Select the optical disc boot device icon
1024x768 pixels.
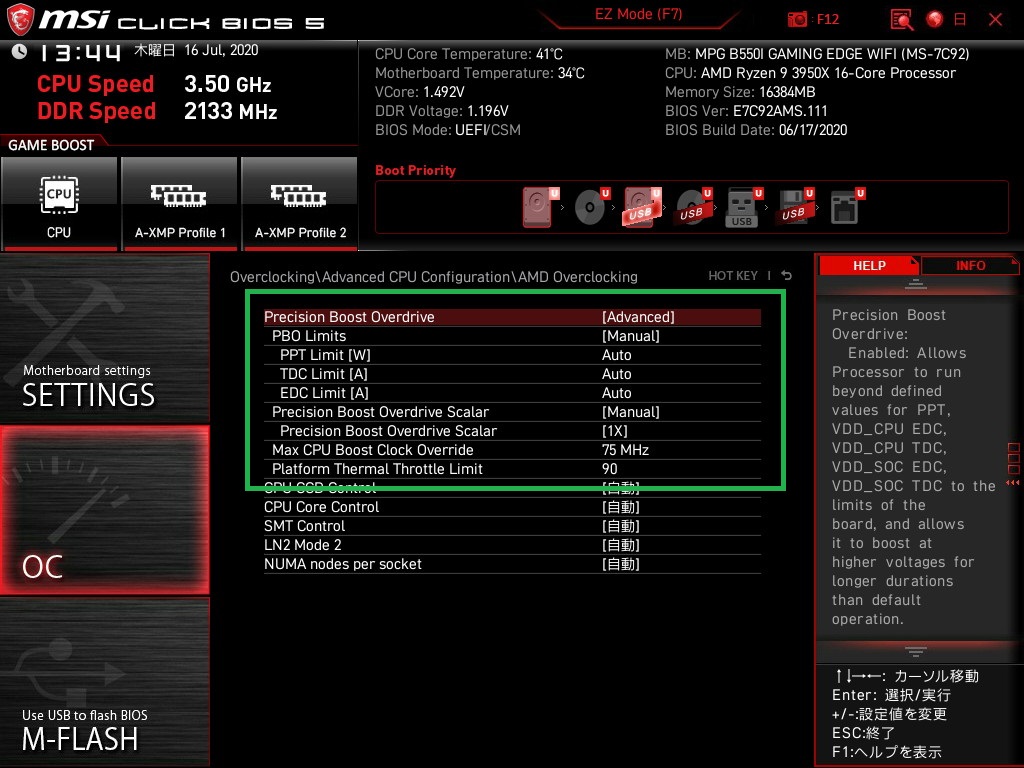pyautogui.click(x=592, y=207)
